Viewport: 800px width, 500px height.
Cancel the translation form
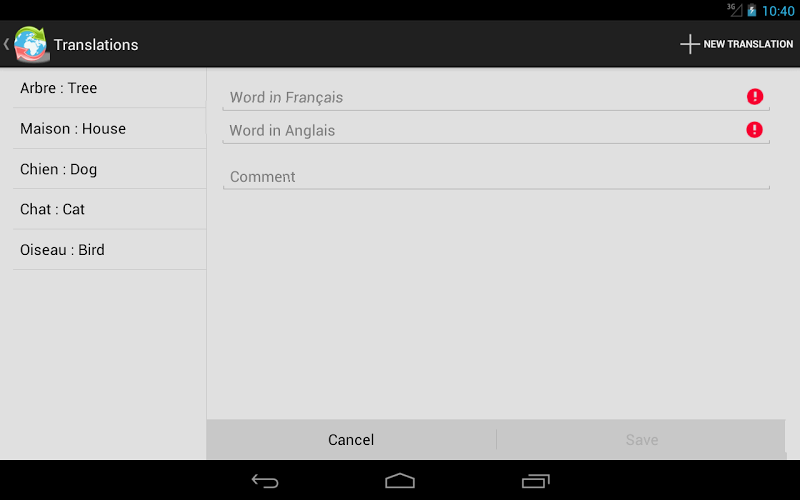[351, 440]
